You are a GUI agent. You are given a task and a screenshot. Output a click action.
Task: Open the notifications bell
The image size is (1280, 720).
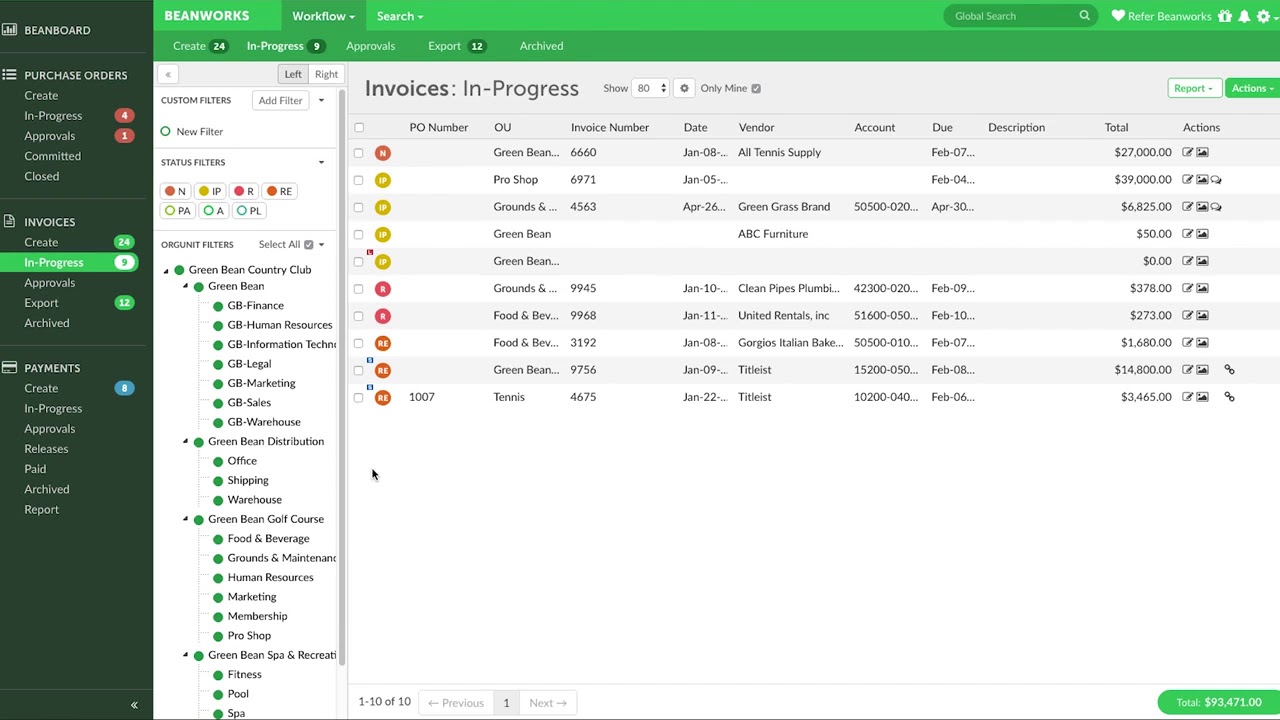click(x=1244, y=16)
